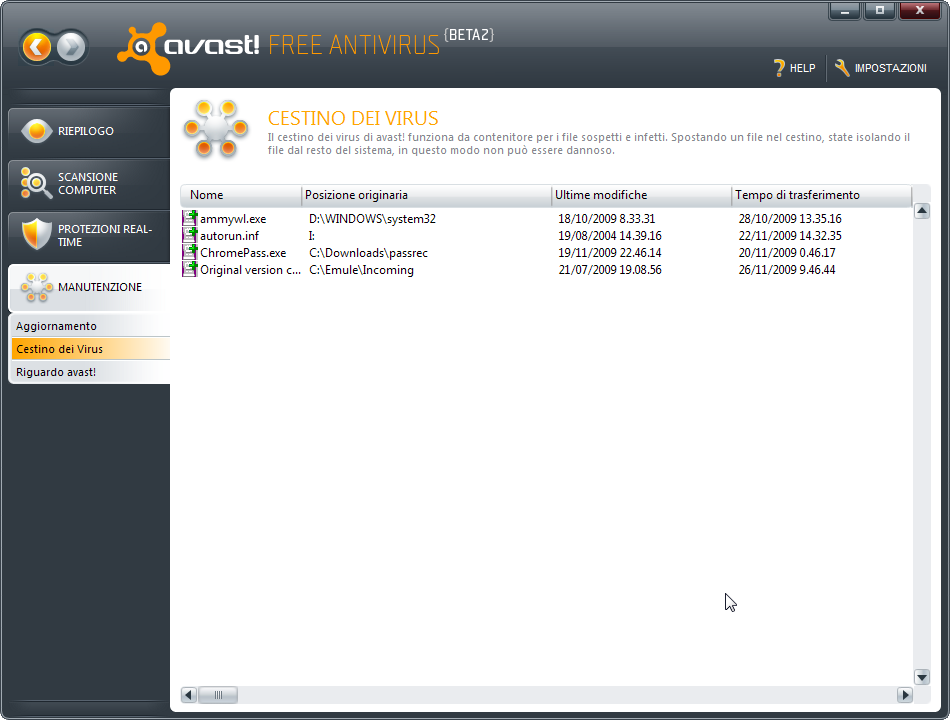
Task: Sort by Ultime modifiche column header
Action: tap(642, 195)
